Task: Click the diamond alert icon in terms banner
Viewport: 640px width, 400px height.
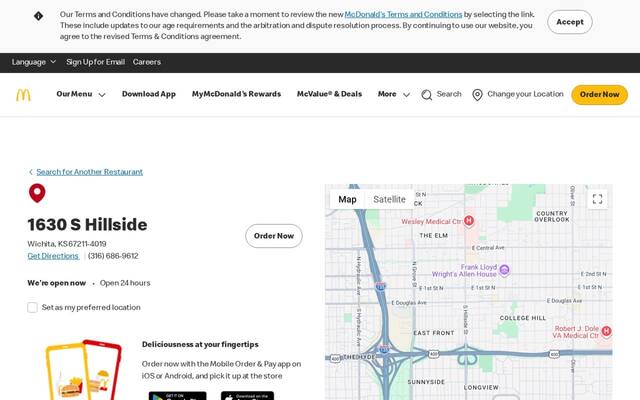Action: coord(38,16)
